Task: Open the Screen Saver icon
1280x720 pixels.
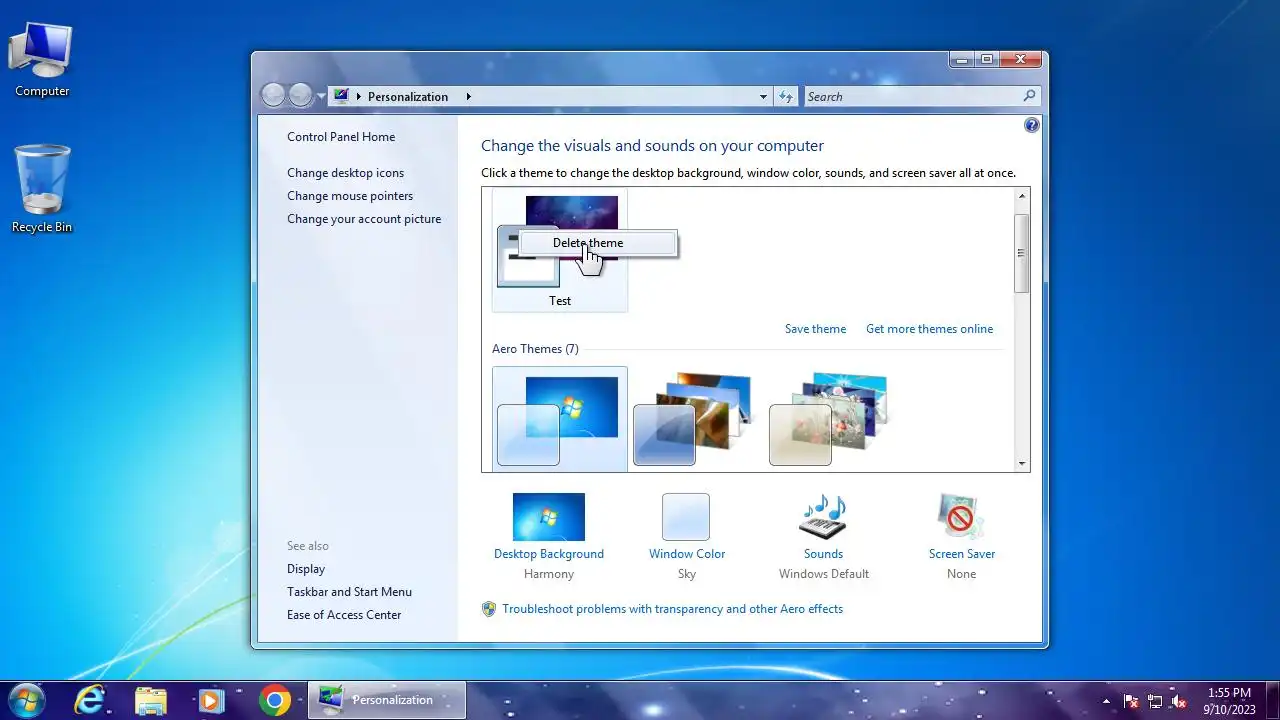Action: point(961,517)
